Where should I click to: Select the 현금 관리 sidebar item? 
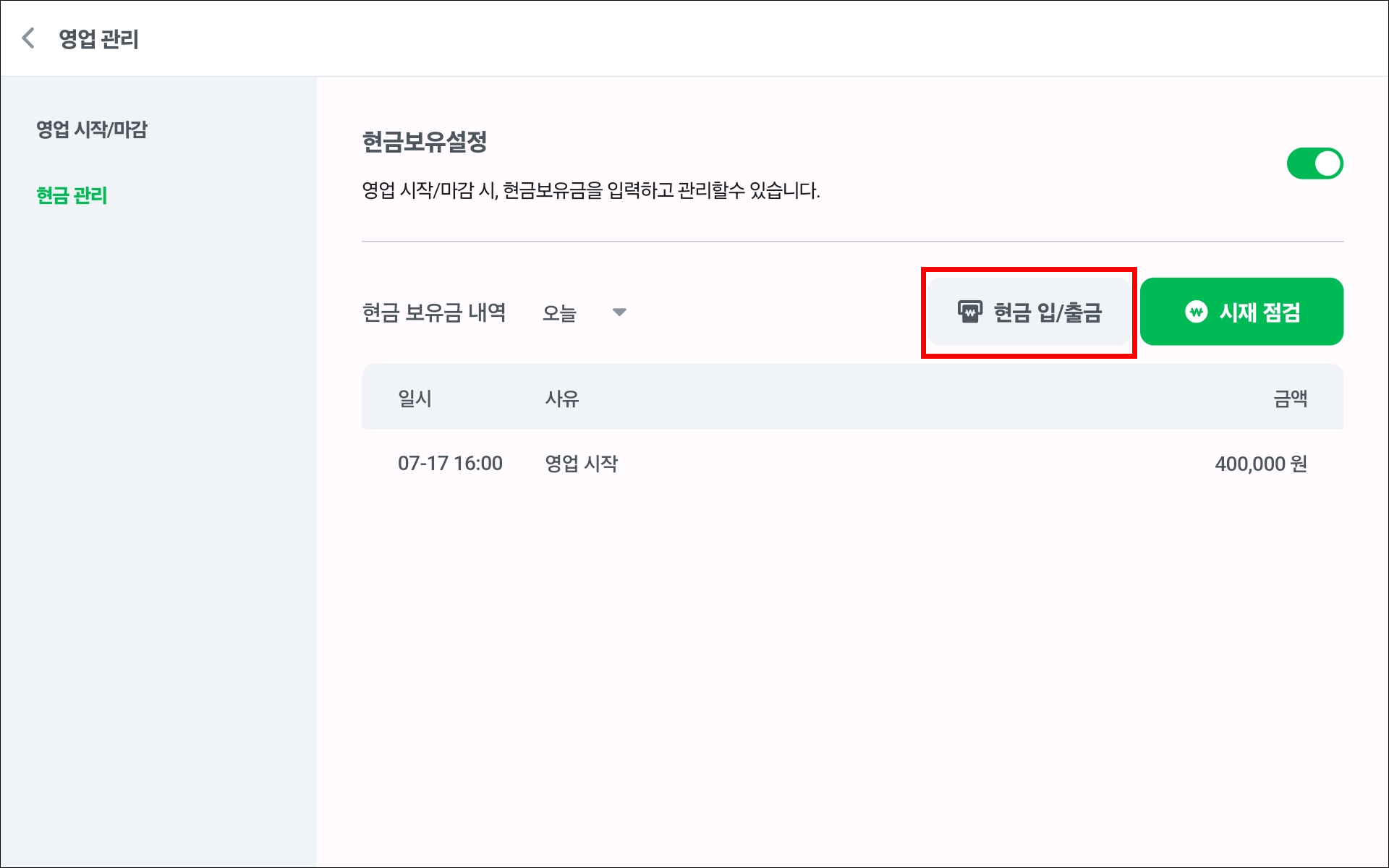[72, 195]
